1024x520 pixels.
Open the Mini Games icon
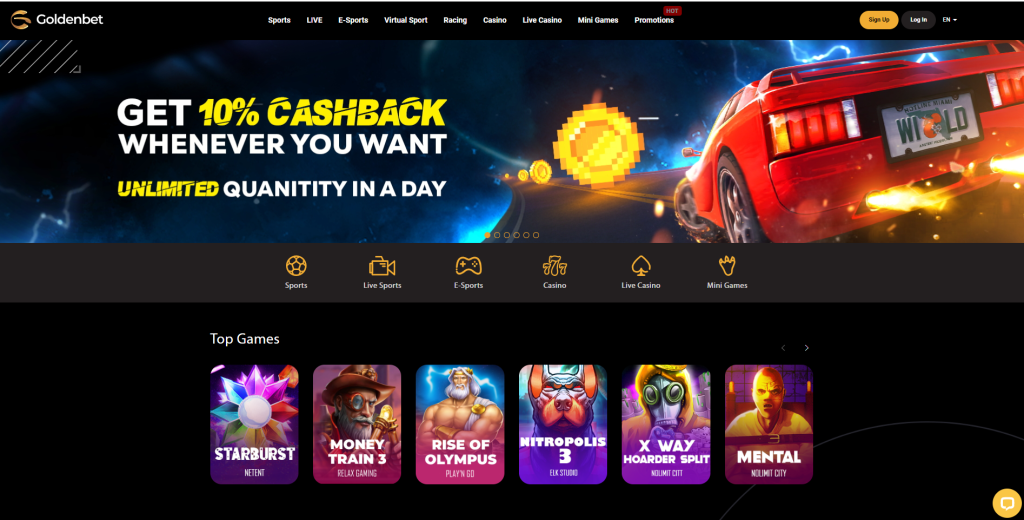pyautogui.click(x=727, y=266)
